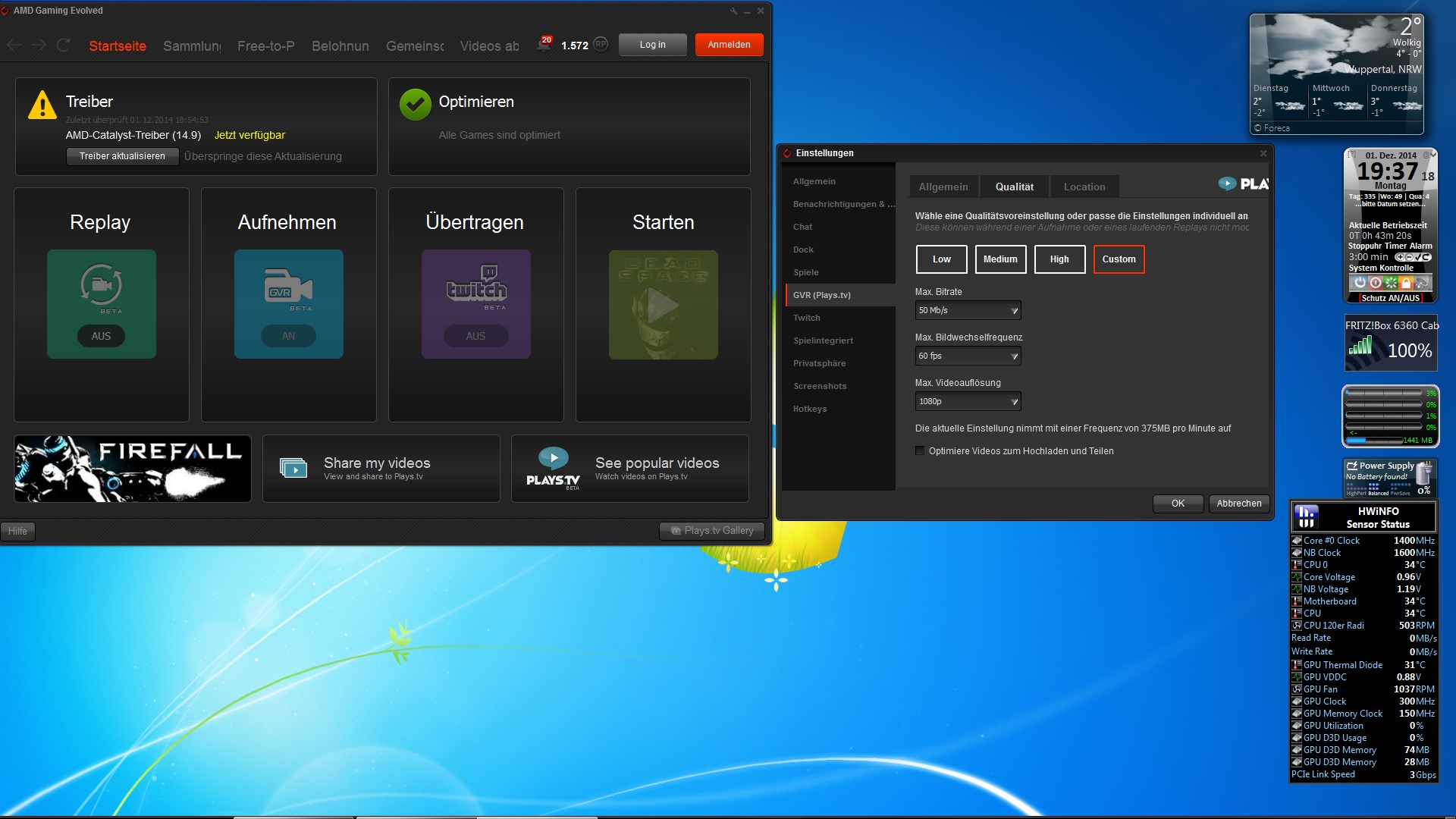Enable Optimiere Videos zum Hochladen checkbox
This screenshot has width=1456, height=819.
pyautogui.click(x=920, y=451)
